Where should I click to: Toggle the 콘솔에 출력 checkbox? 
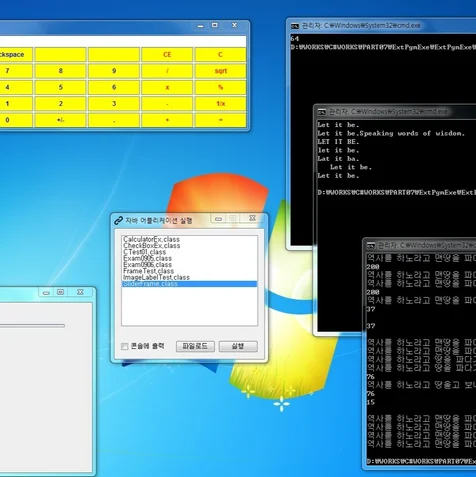pos(125,347)
